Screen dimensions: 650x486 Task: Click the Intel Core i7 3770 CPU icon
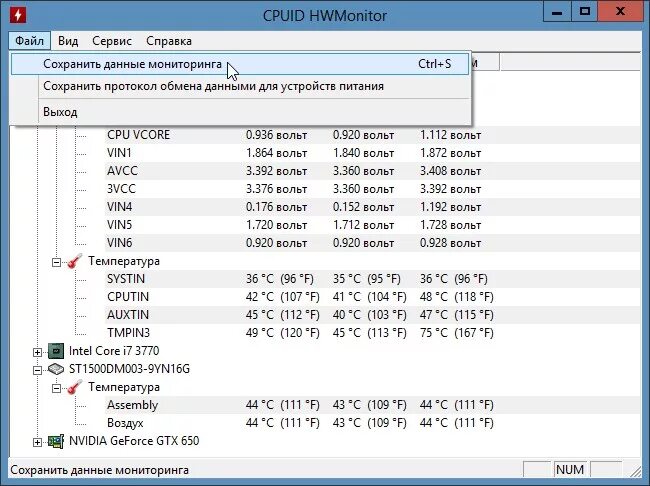coord(56,351)
